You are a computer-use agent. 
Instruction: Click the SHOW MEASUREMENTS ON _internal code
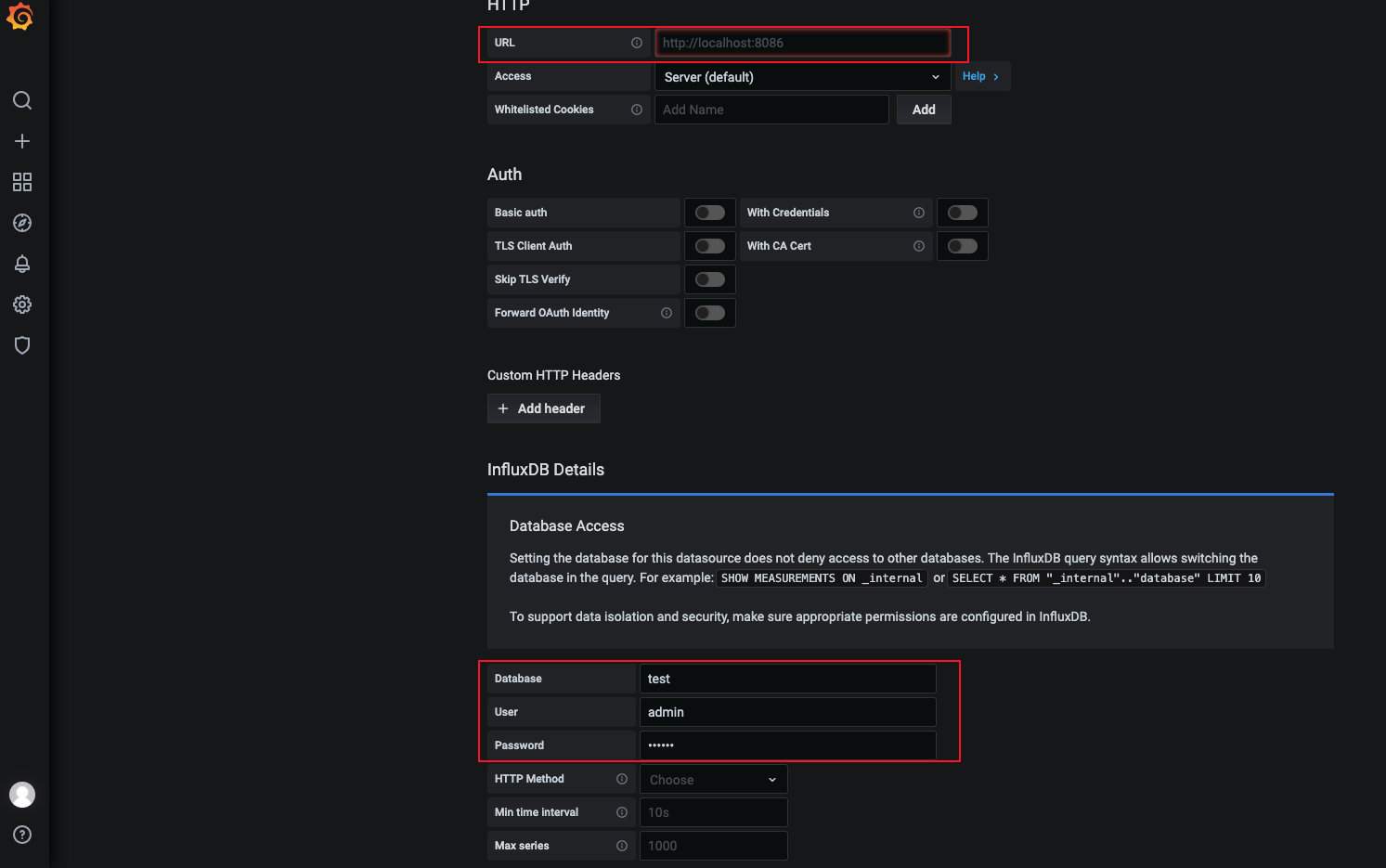tap(822, 578)
